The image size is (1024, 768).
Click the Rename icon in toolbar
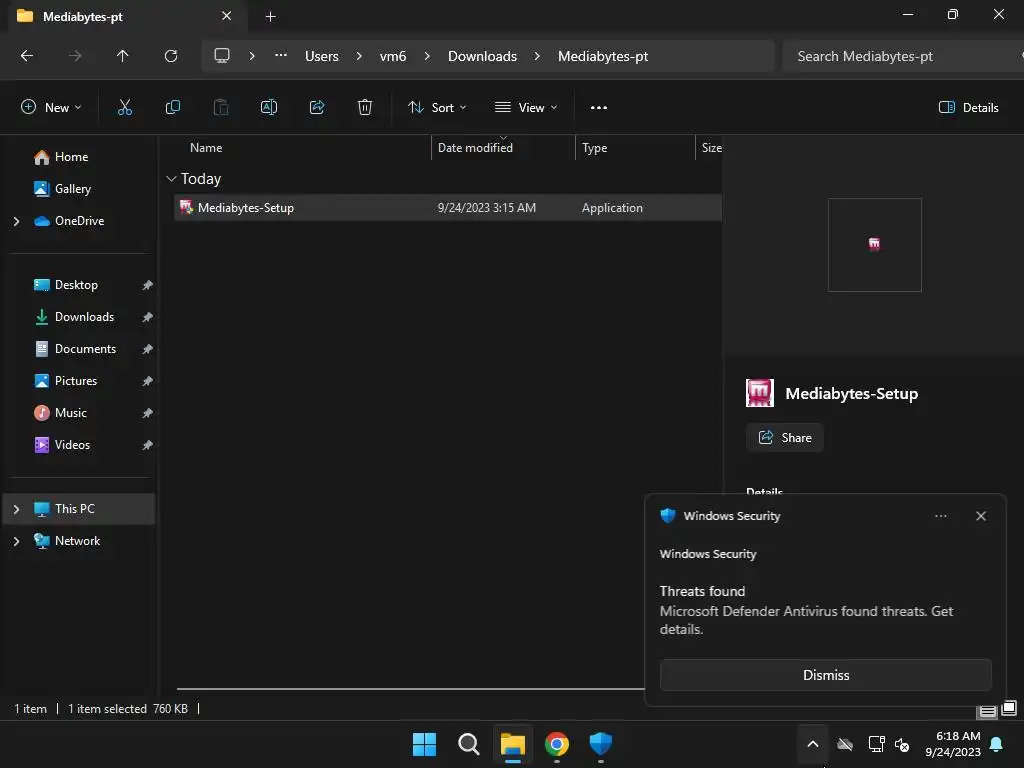[x=269, y=108]
